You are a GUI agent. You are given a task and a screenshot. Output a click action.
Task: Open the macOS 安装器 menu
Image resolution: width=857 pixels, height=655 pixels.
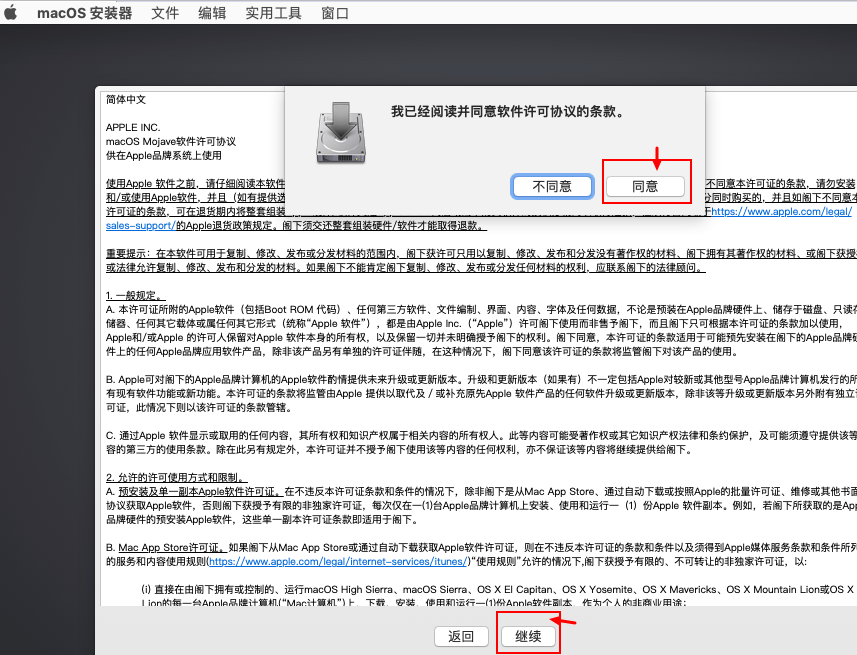pos(85,13)
